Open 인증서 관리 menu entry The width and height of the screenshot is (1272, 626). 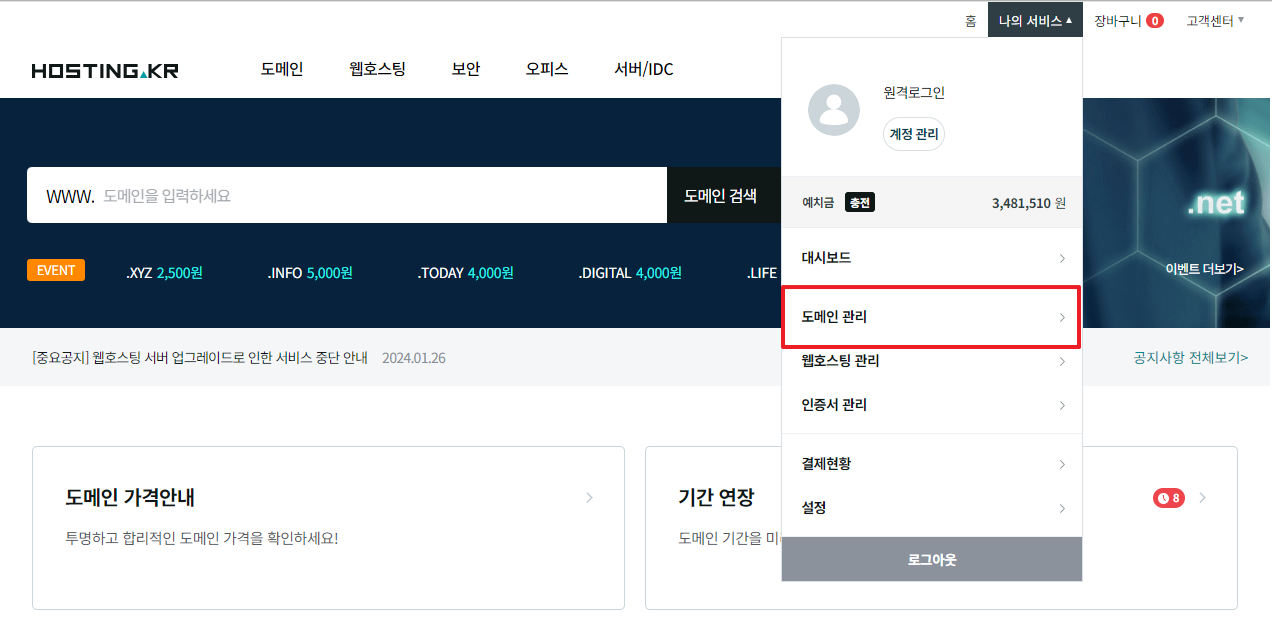tap(931, 405)
